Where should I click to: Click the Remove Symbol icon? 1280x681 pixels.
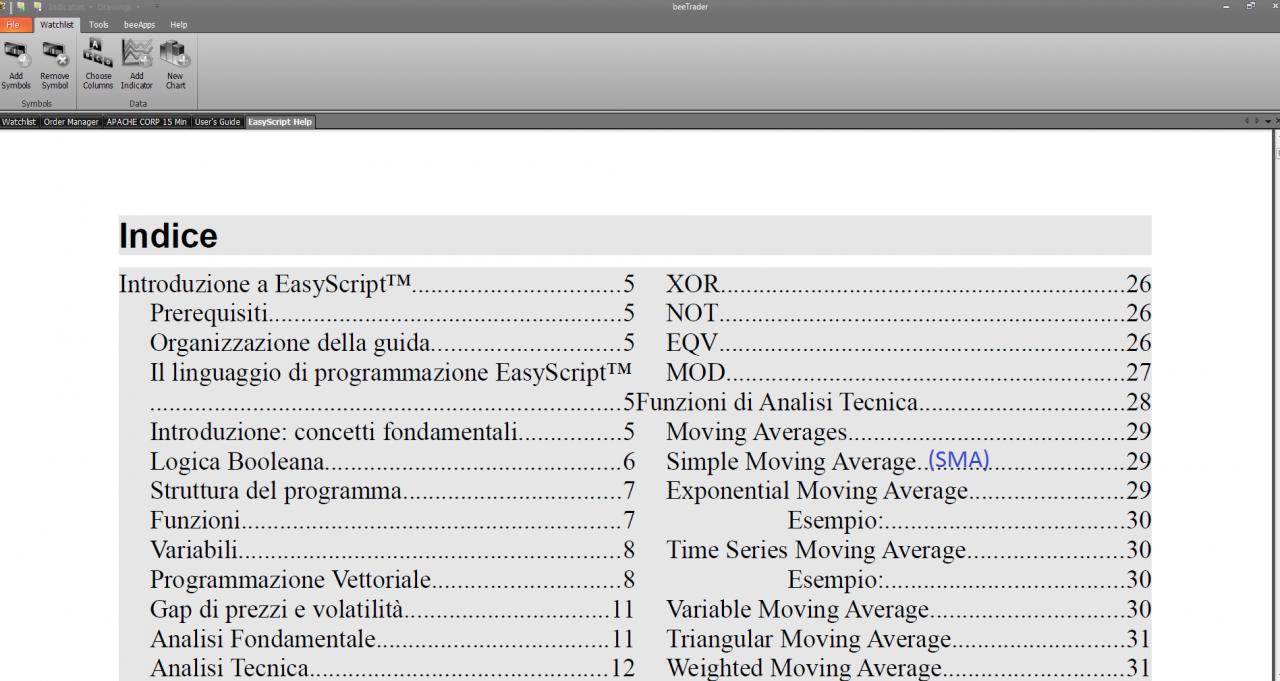(x=54, y=66)
